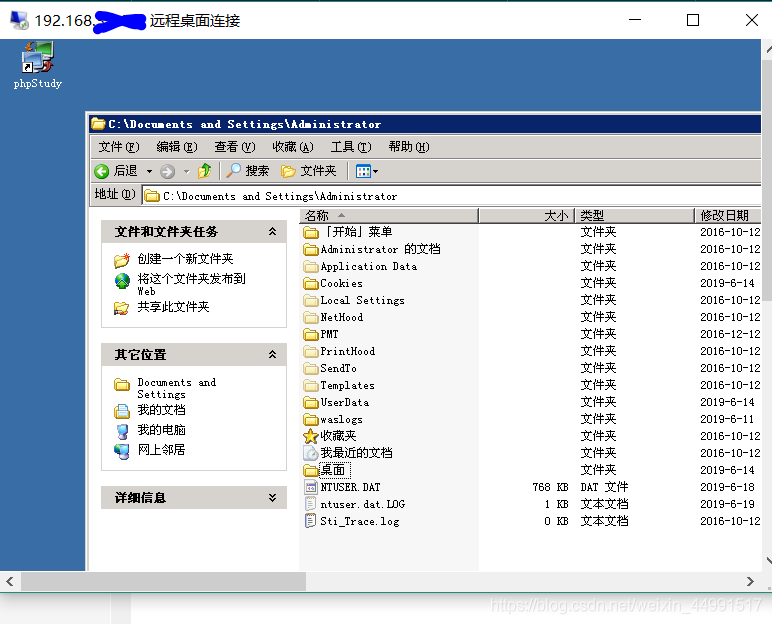Open the phpStudy desktop shortcut
The width and height of the screenshot is (772, 624).
point(37,65)
